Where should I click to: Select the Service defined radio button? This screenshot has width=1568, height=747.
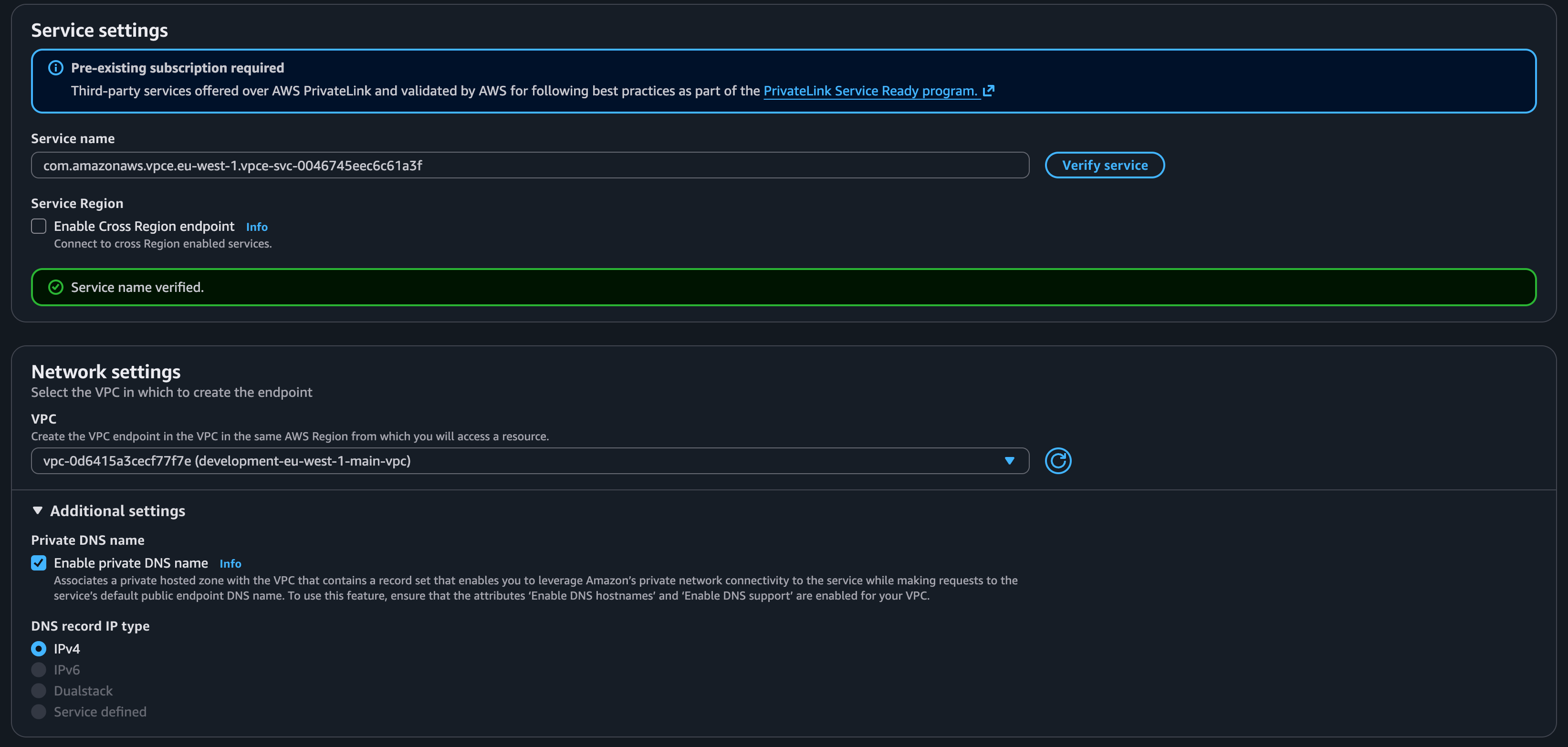click(38, 711)
